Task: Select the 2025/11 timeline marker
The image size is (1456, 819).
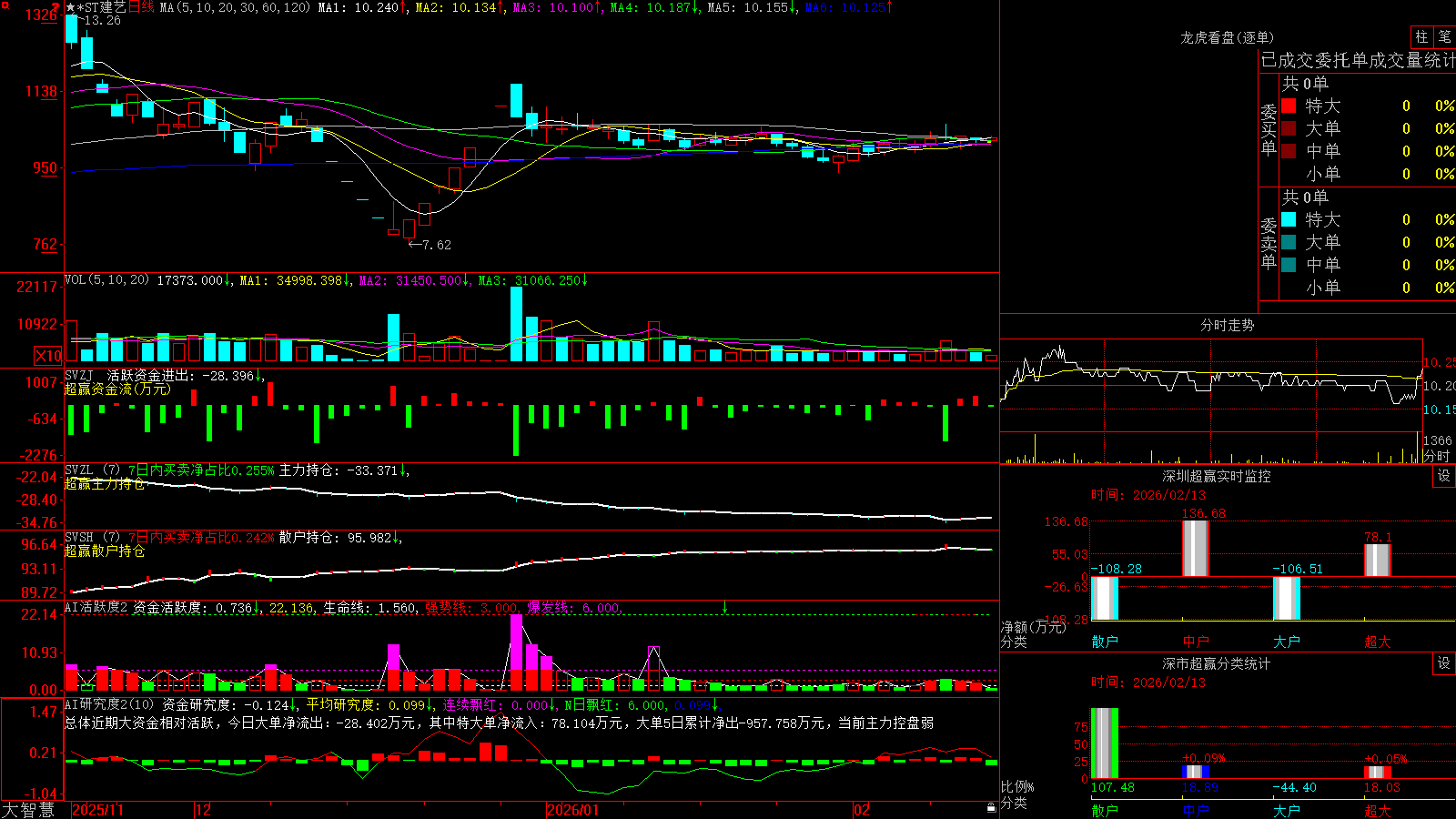Action: [97, 810]
